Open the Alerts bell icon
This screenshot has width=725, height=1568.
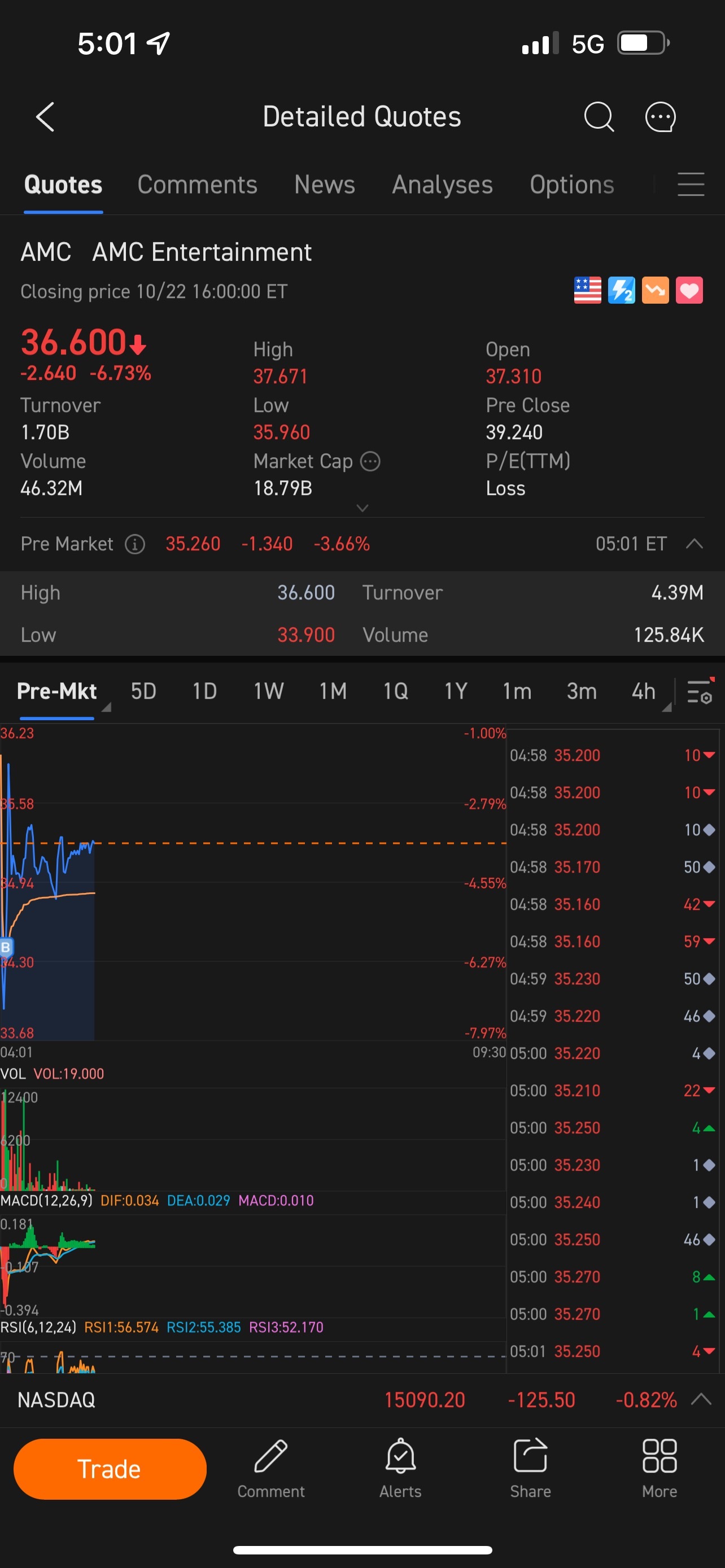[x=400, y=1469]
